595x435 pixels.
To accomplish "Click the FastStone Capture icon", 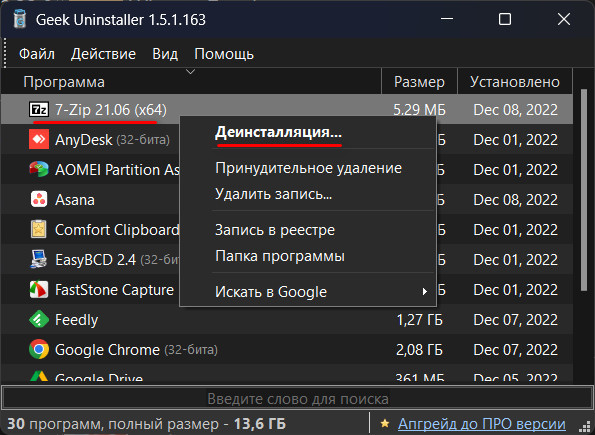I will click(x=39, y=289).
